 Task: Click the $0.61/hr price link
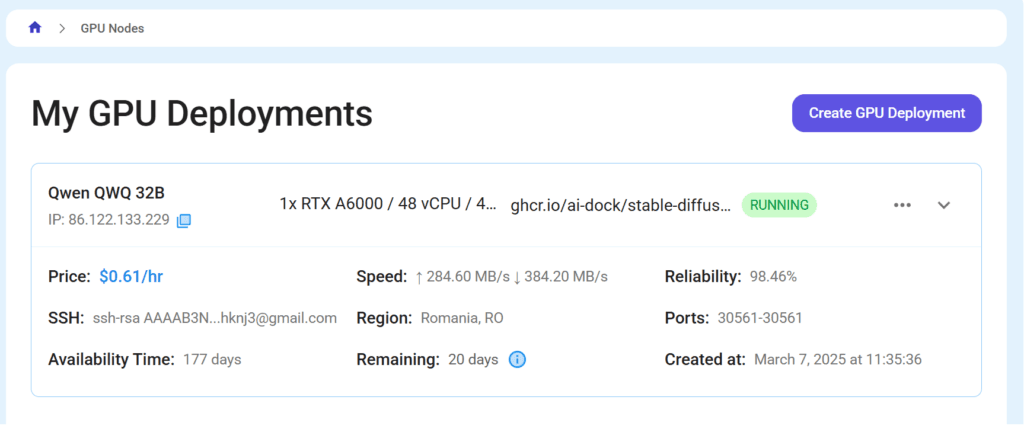click(133, 276)
